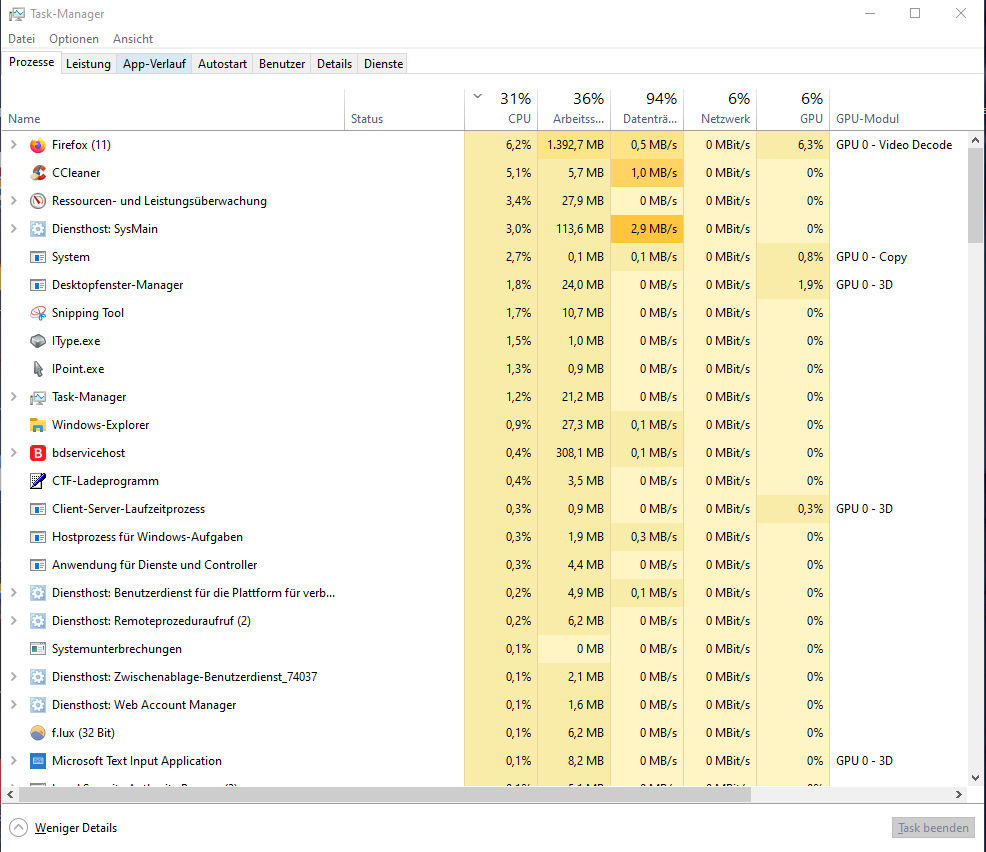Open the Ansicht menu
This screenshot has width=986, height=852.
(x=133, y=39)
